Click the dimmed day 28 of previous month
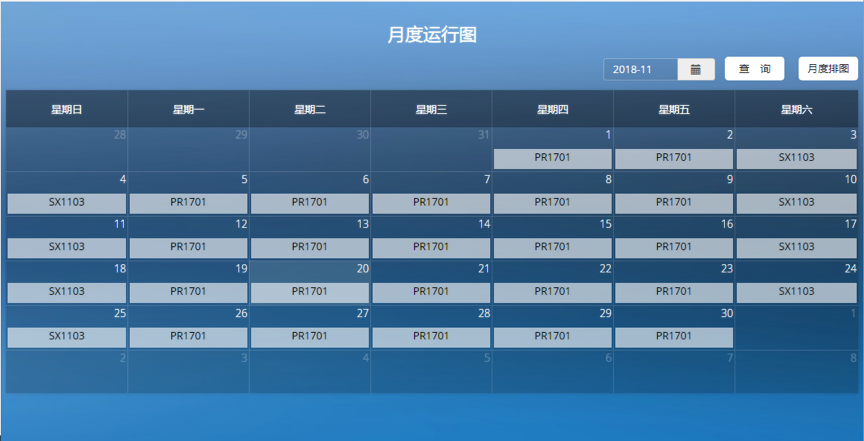This screenshot has height=441, width=864. pyautogui.click(x=120, y=135)
